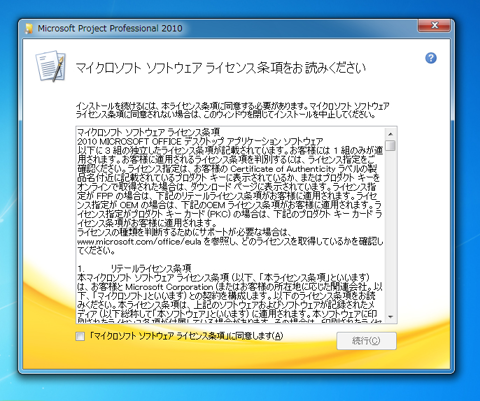480x401 pixels.
Task: Click the instruction text starting with インストールを続けるには
Action: pos(232,110)
